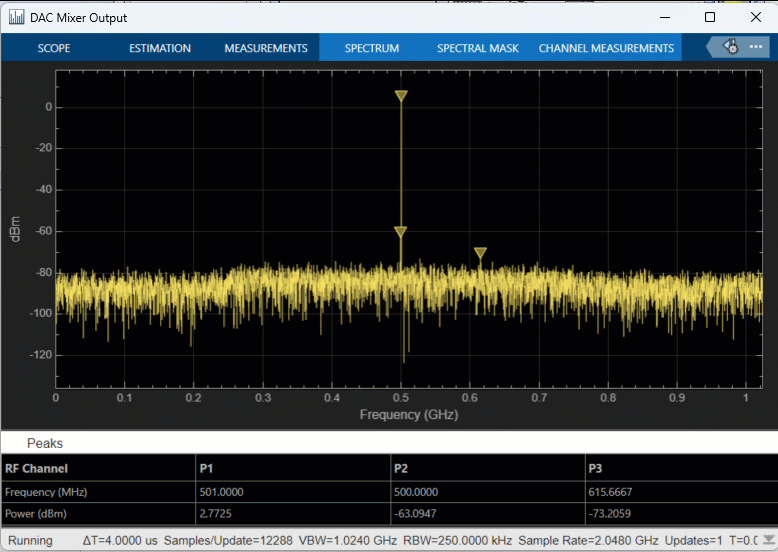
Task: Switch to the Estimation tab
Action: [x=160, y=48]
